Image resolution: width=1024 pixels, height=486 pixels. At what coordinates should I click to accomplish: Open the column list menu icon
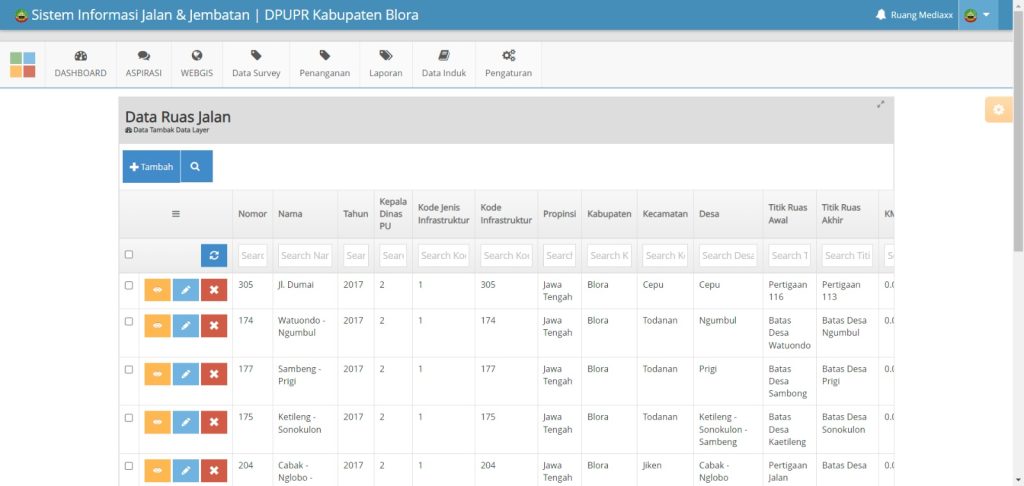pyautogui.click(x=176, y=214)
